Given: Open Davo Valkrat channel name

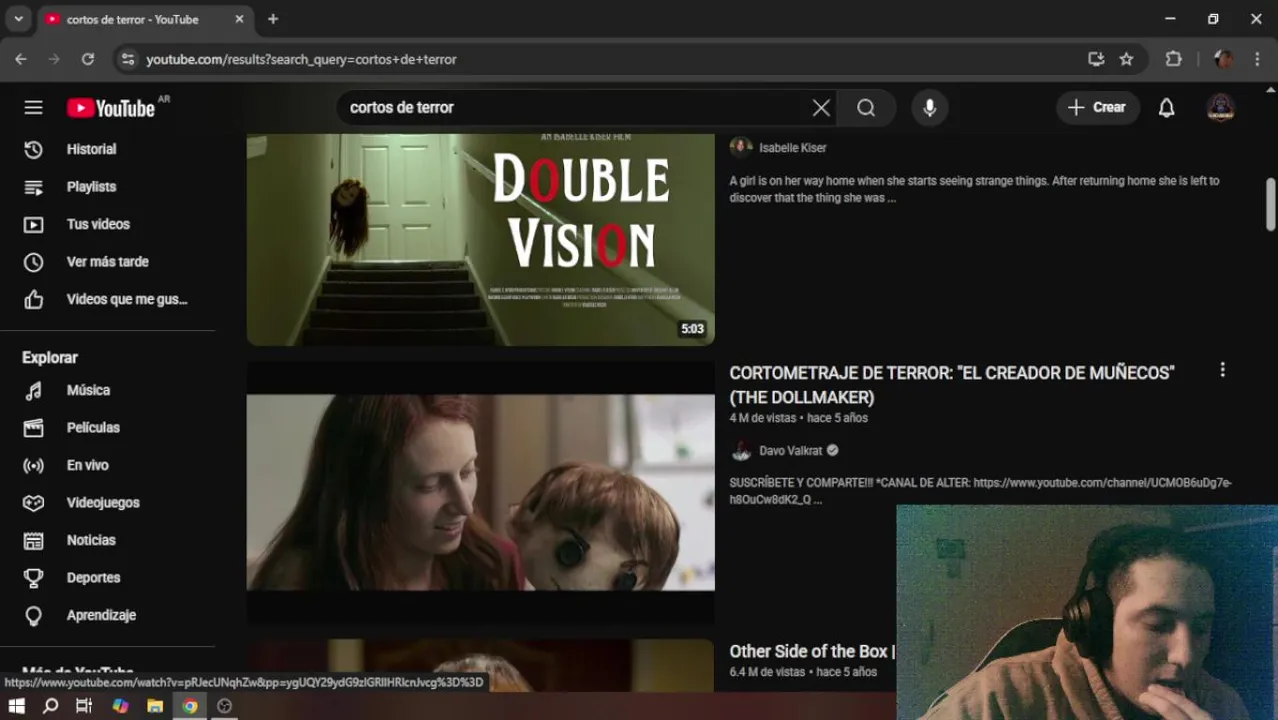Looking at the screenshot, I should [790, 451].
